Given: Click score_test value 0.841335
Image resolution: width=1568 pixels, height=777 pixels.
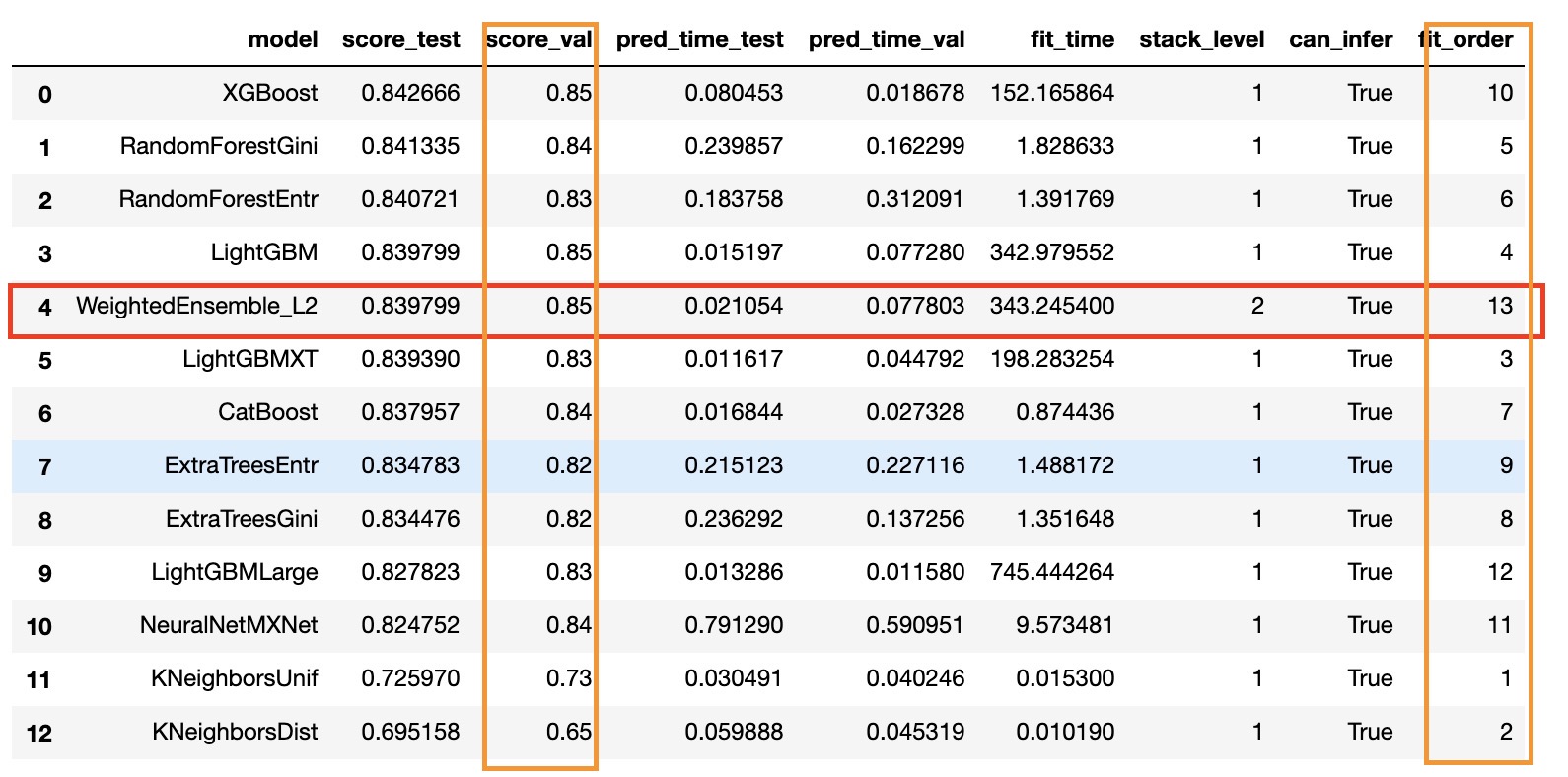Looking at the screenshot, I should (410, 146).
